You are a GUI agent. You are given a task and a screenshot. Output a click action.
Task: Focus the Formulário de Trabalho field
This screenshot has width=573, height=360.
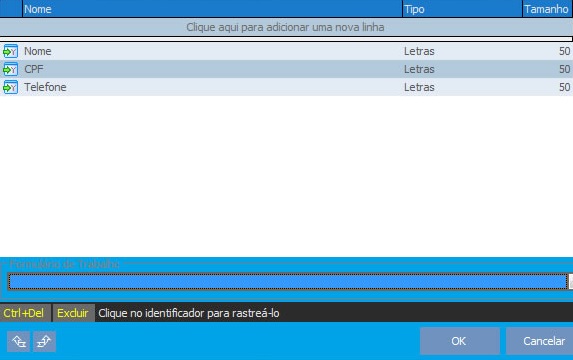point(288,281)
